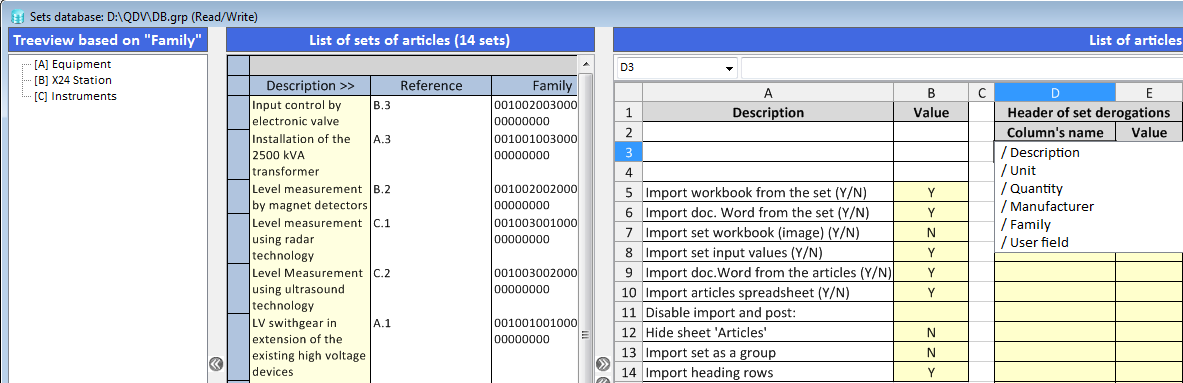Choose / Unit from the dropdown list
The image size is (1183, 383).
[x=1019, y=170]
